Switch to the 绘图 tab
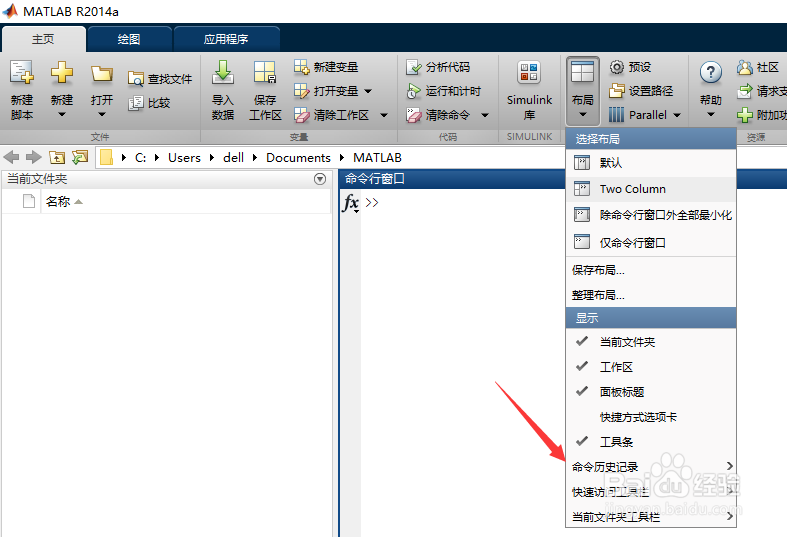 click(x=129, y=39)
